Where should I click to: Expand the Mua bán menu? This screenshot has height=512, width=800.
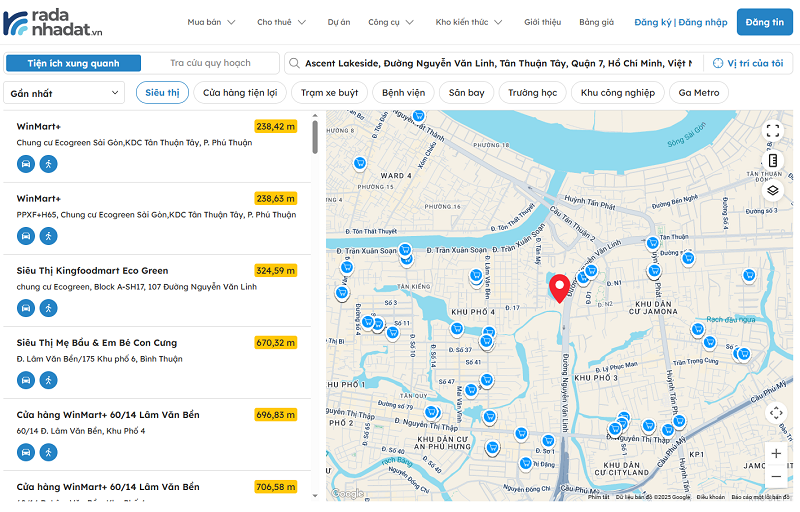point(211,22)
